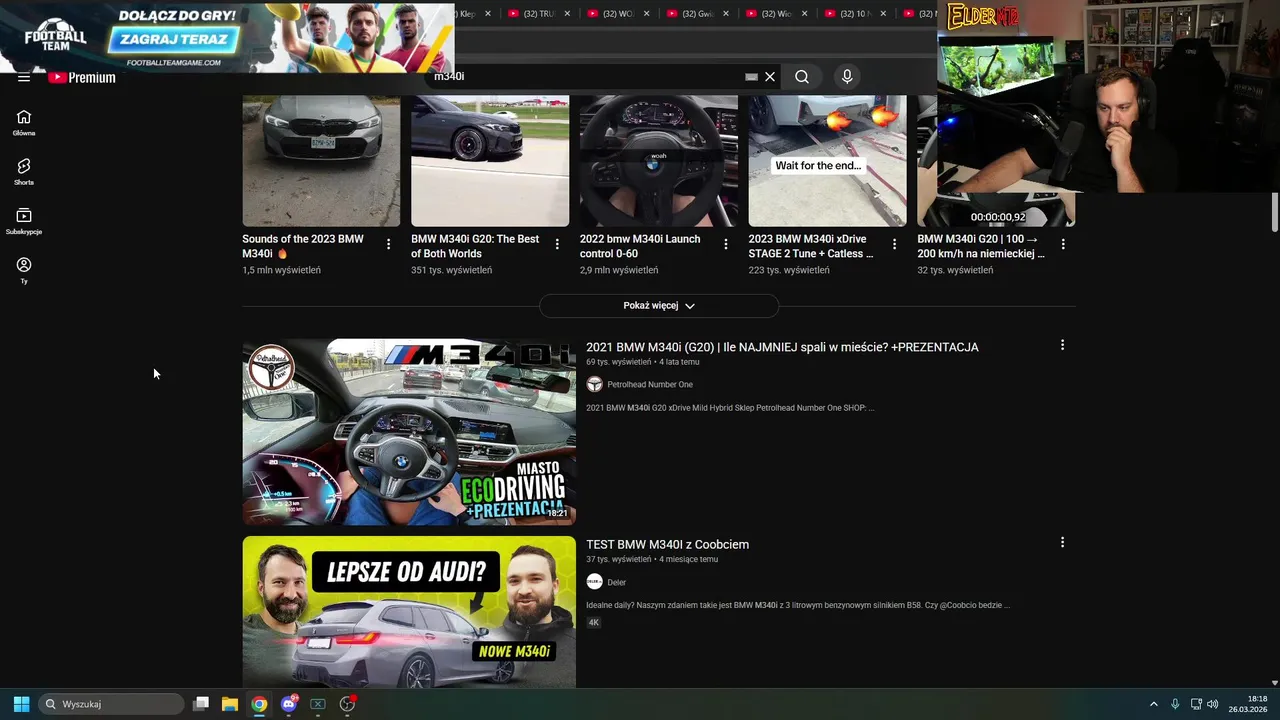Screen dimensions: 1280x720
Task: Click ZAGRAJ TERAZ in Football Team ad
Action: click(175, 41)
